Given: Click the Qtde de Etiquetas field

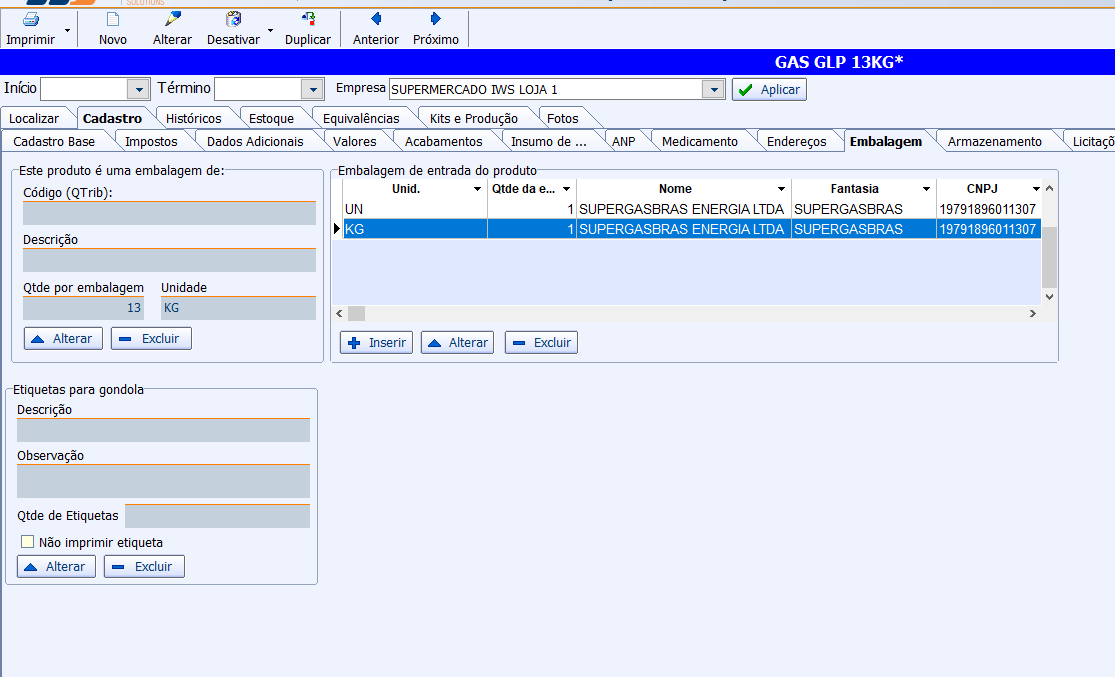Looking at the screenshot, I should click(217, 516).
